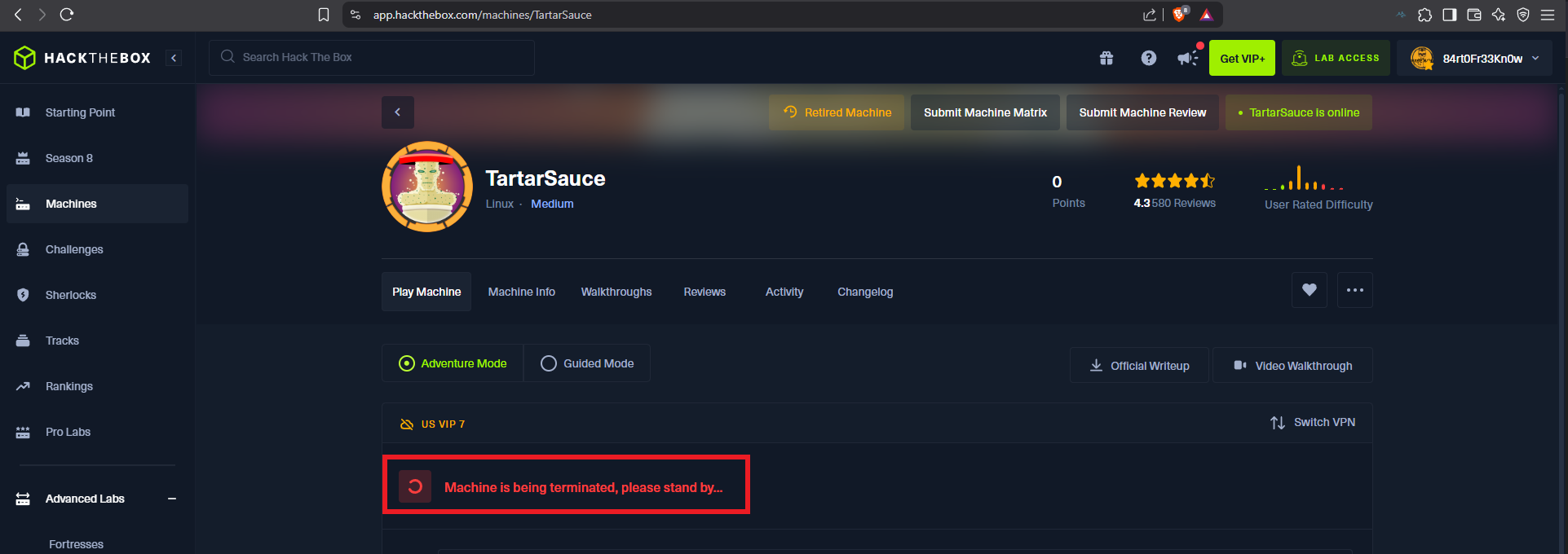Bookmark this page with the bookmark icon

pyautogui.click(x=324, y=15)
